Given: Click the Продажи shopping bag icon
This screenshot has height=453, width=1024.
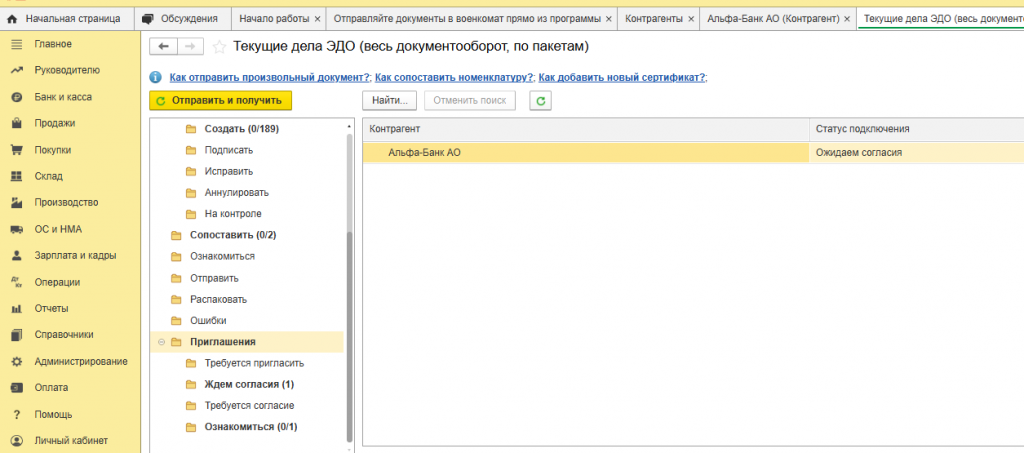Looking at the screenshot, I should pyautogui.click(x=18, y=123).
